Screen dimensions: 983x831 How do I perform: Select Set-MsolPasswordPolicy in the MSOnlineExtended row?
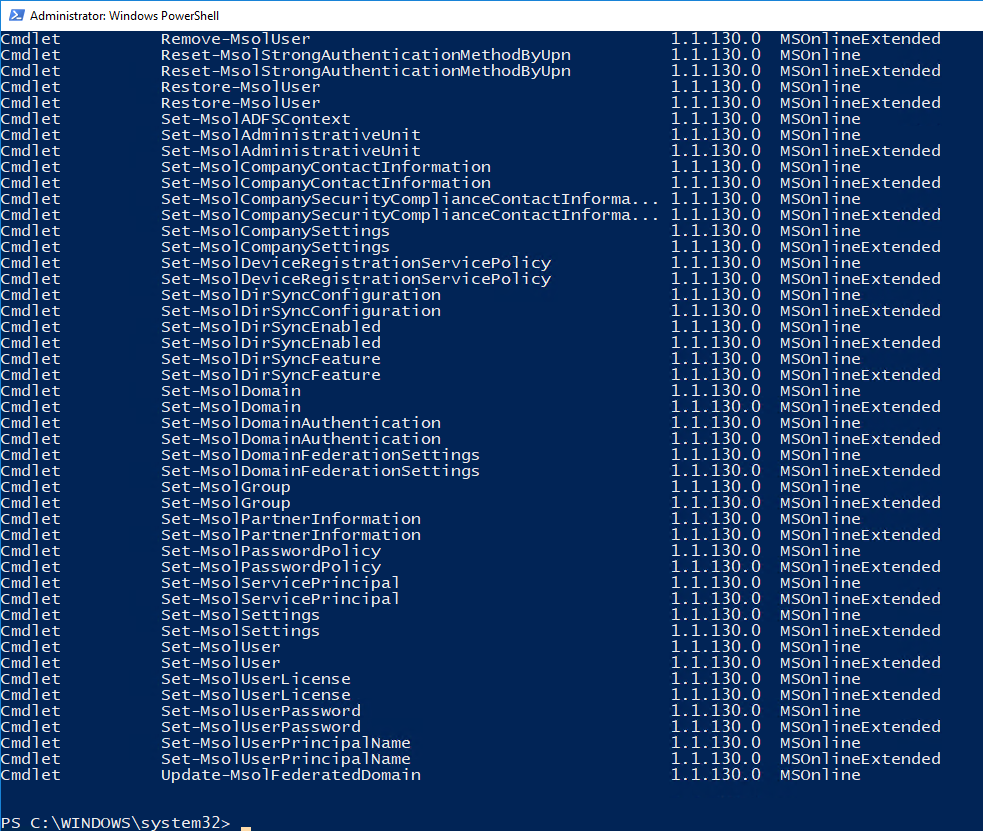click(x=270, y=567)
